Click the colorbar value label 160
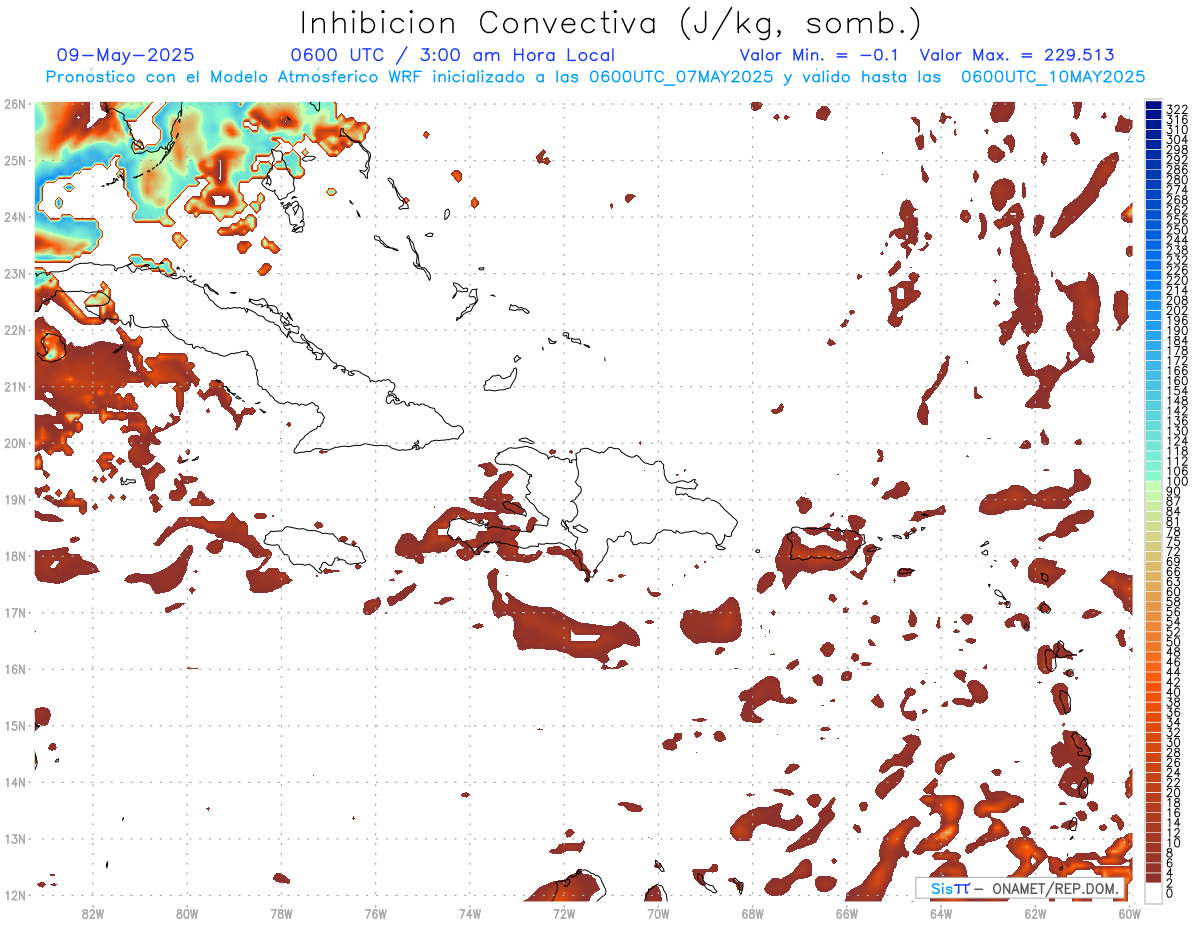This screenshot has height=927, width=1200. [x=1177, y=381]
